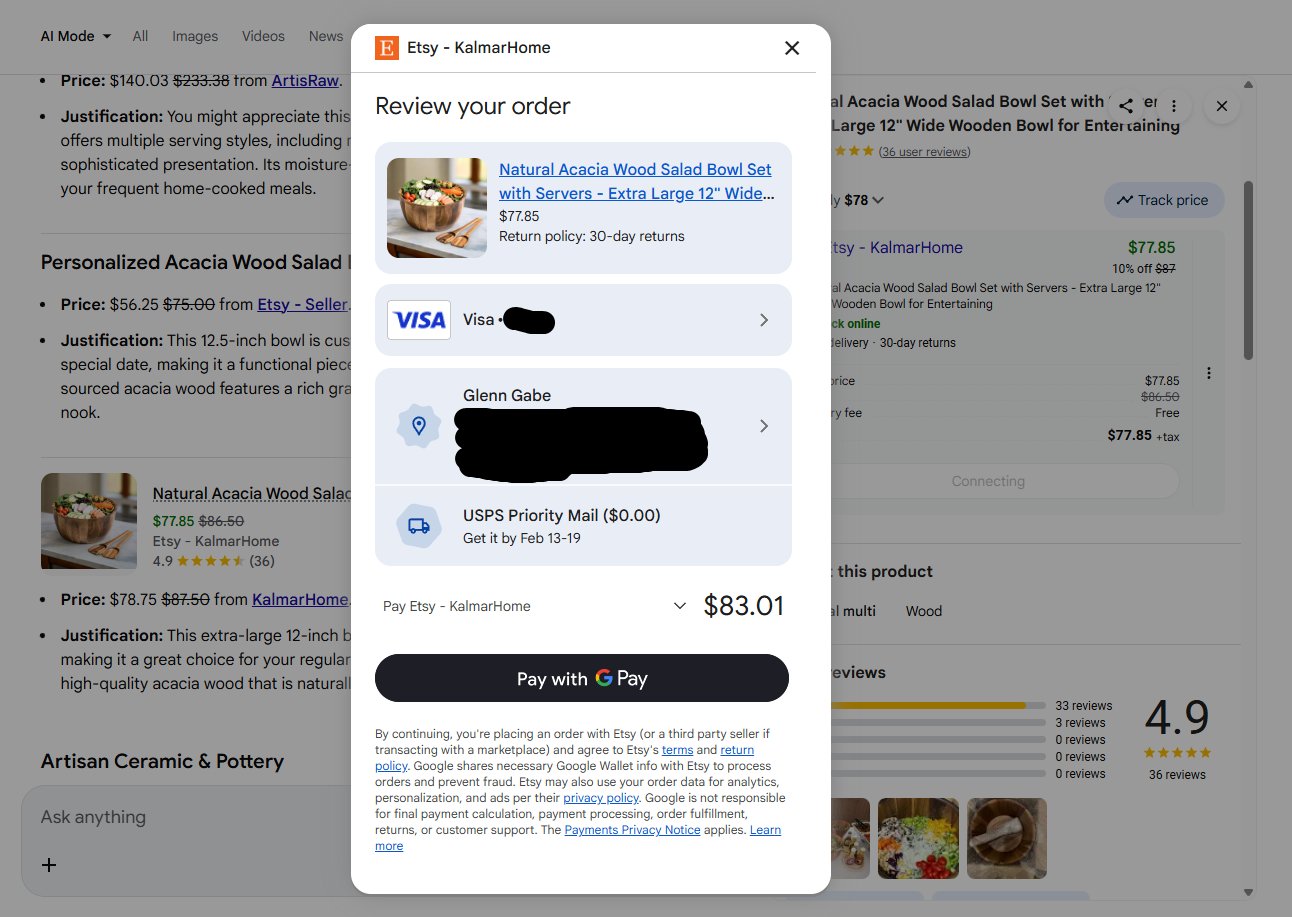Click the share icon on product panel
The image size is (1292, 917).
[1126, 105]
